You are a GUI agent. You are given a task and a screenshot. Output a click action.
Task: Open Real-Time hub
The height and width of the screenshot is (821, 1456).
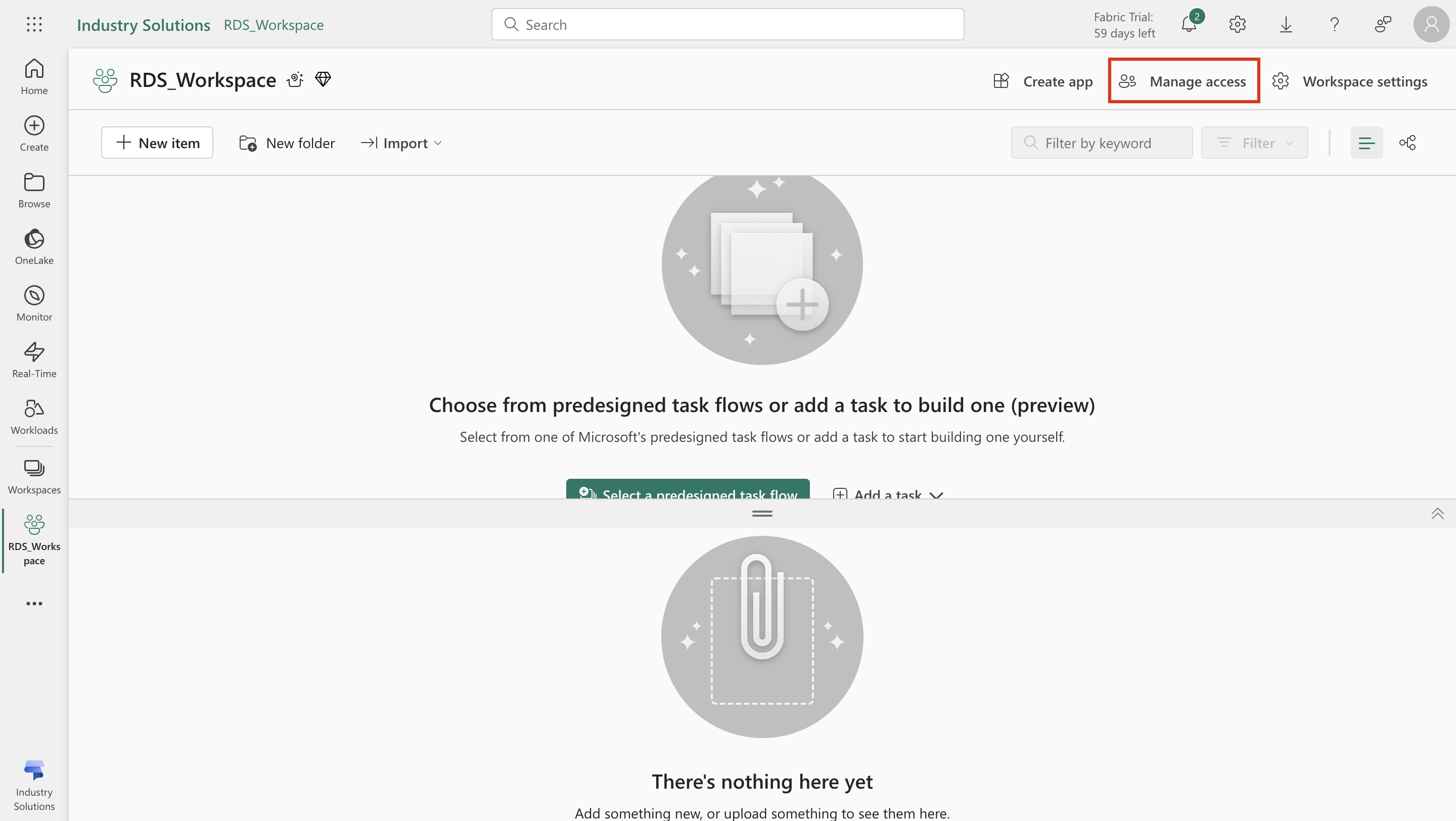click(34, 360)
